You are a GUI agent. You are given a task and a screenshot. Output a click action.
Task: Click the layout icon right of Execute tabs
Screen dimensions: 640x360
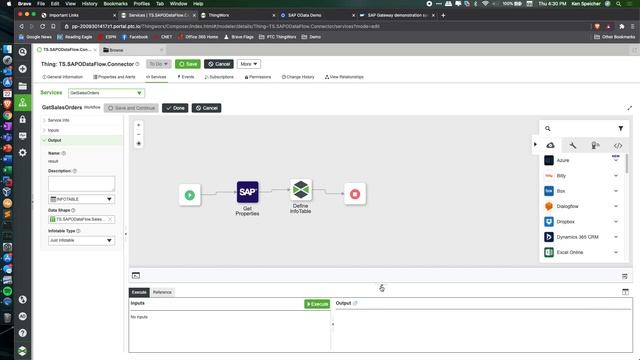pyautogui.click(x=625, y=292)
